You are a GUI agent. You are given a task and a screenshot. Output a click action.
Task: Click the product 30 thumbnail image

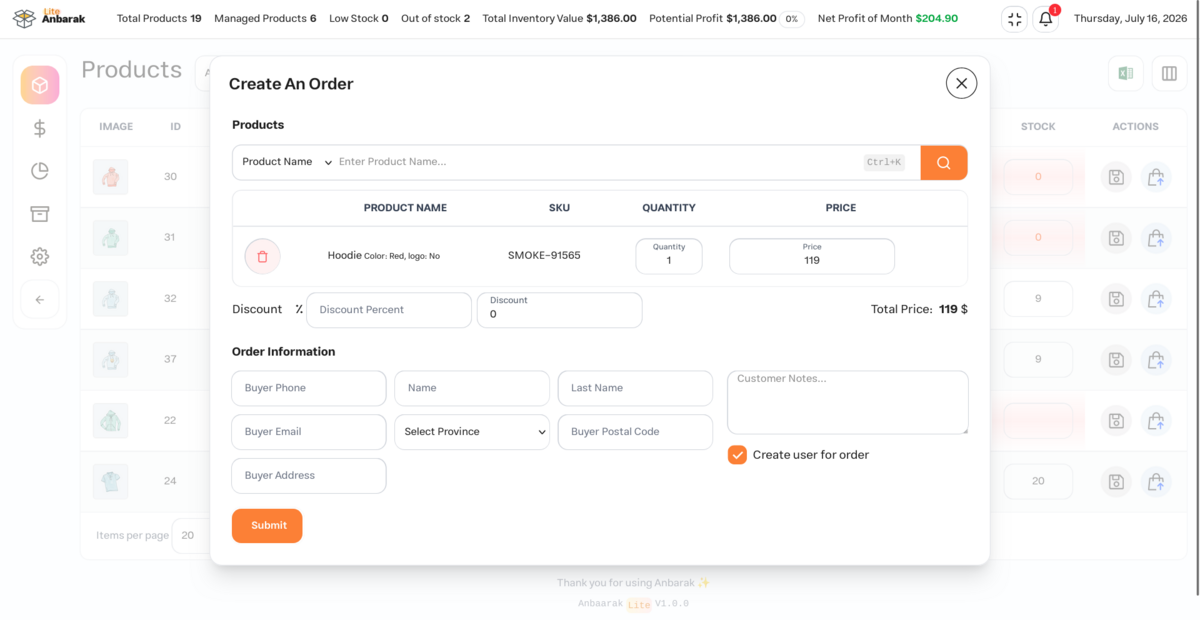pos(111,177)
